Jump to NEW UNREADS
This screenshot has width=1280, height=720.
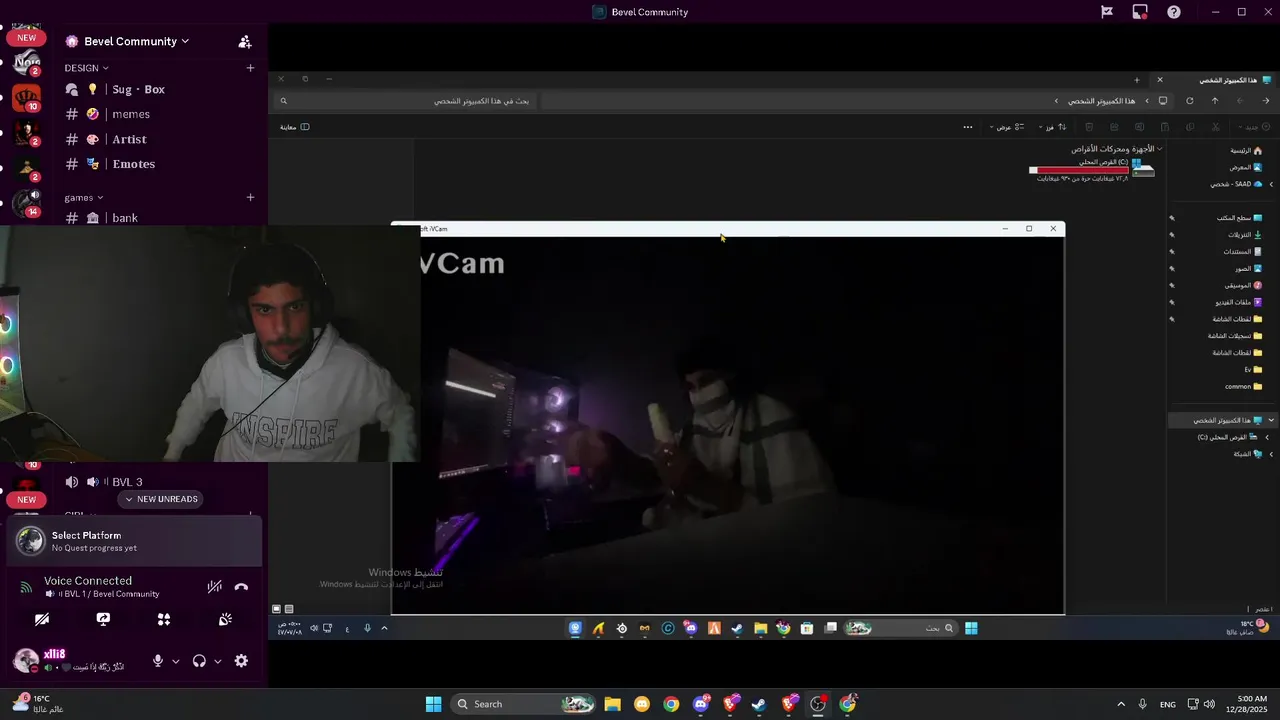(161, 499)
